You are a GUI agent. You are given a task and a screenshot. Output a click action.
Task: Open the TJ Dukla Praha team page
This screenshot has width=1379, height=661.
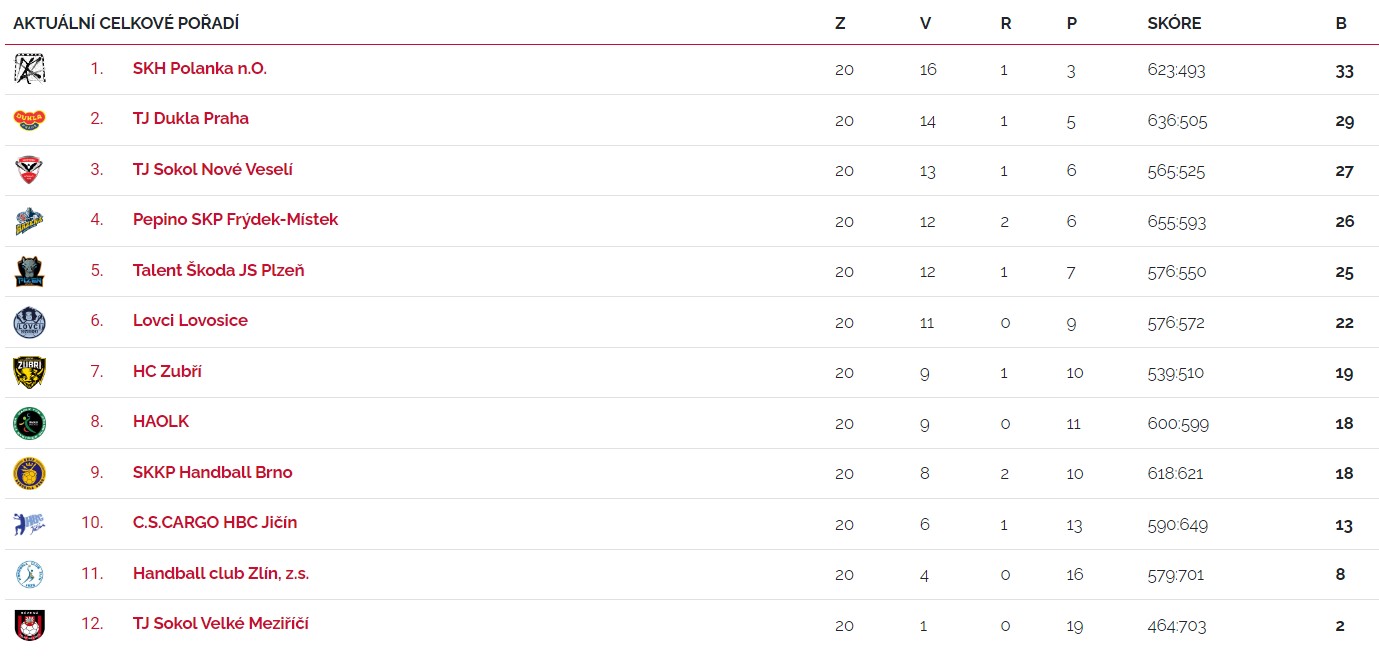tap(191, 119)
